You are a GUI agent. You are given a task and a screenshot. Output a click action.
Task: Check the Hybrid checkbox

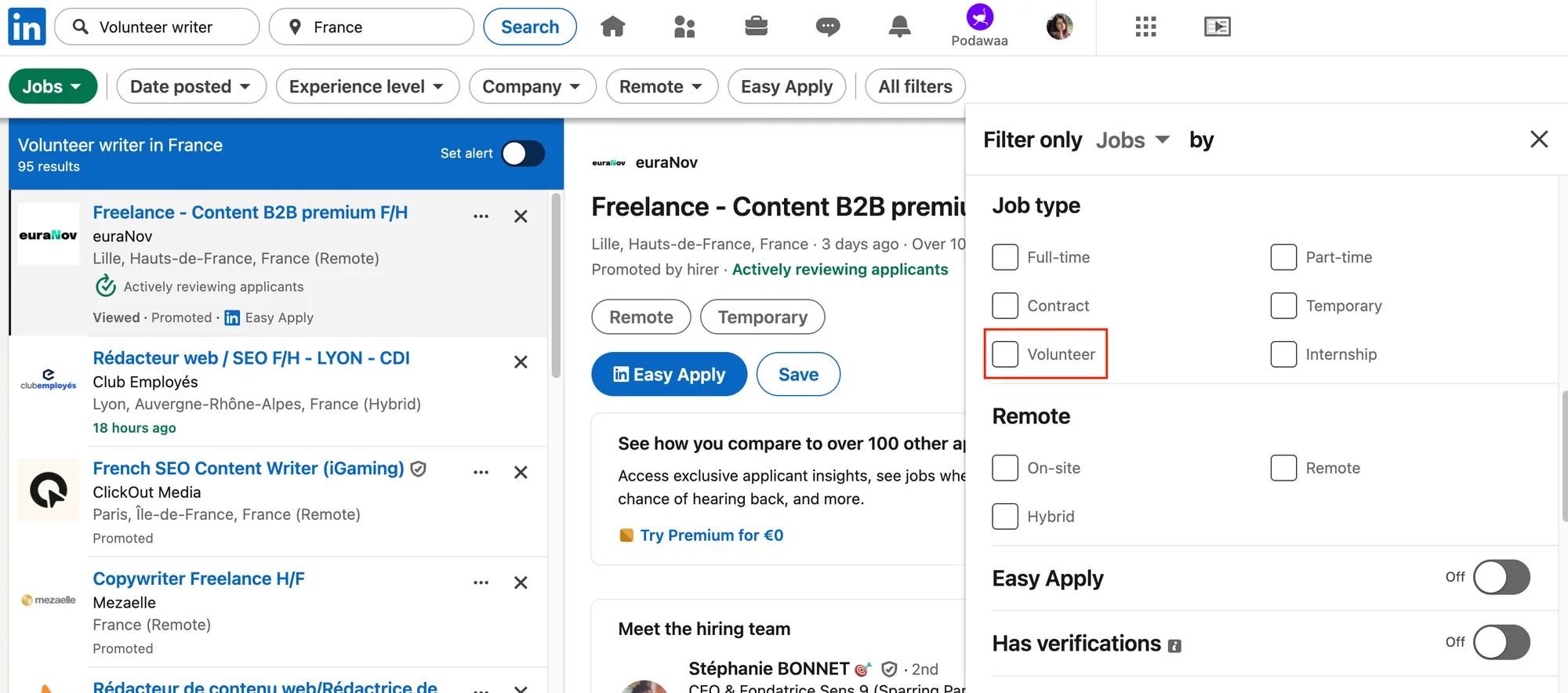[1005, 517]
